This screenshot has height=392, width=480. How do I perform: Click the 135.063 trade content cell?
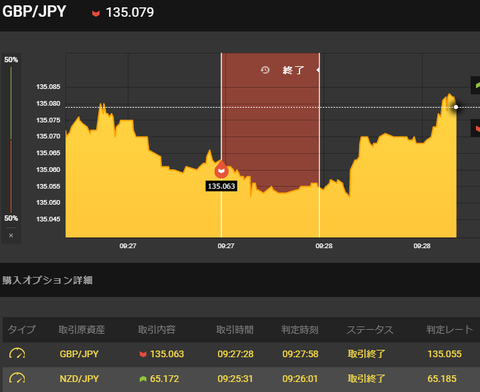pos(167,354)
